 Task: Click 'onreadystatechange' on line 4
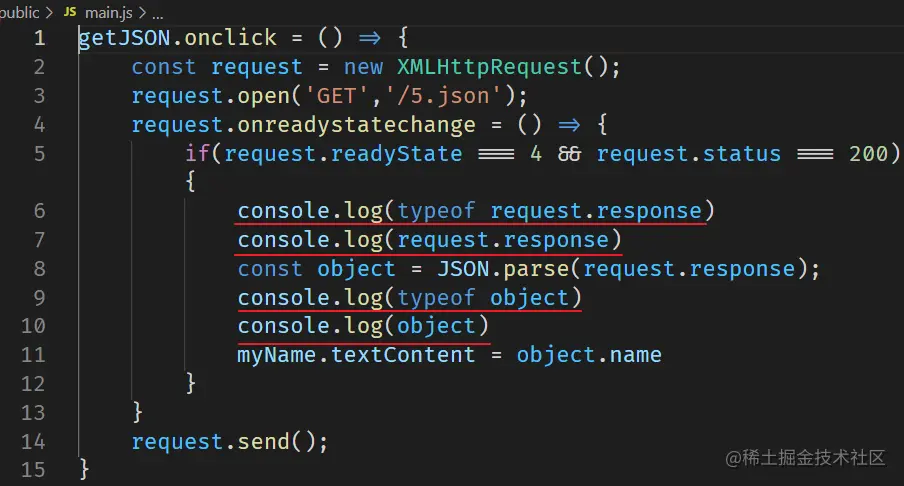[357, 125]
